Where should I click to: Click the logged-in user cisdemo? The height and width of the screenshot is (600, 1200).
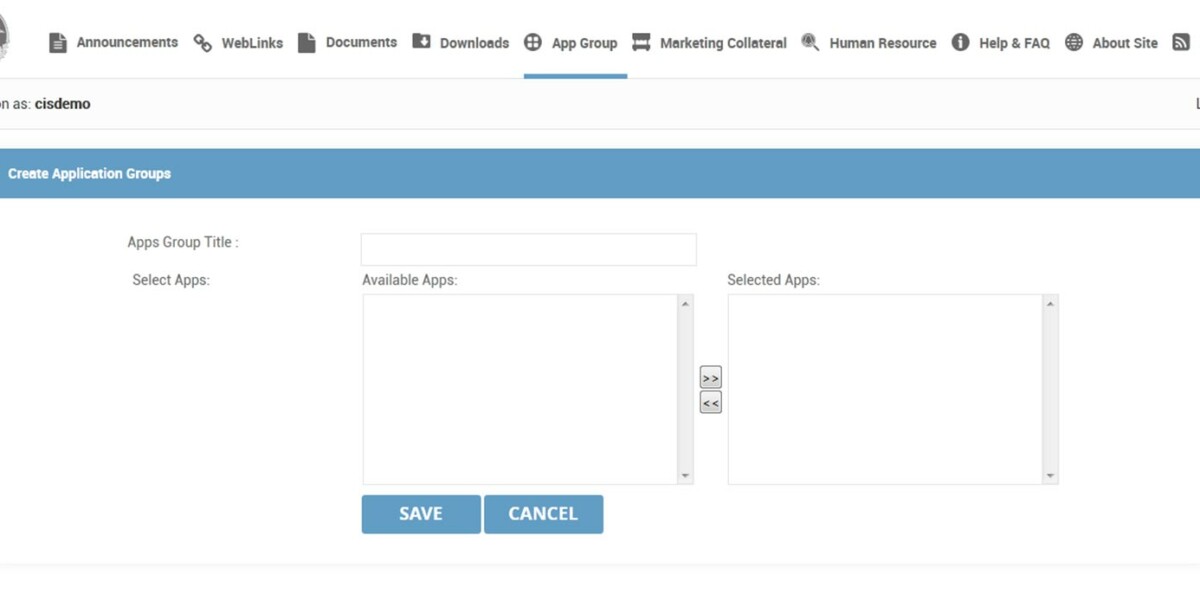62,103
